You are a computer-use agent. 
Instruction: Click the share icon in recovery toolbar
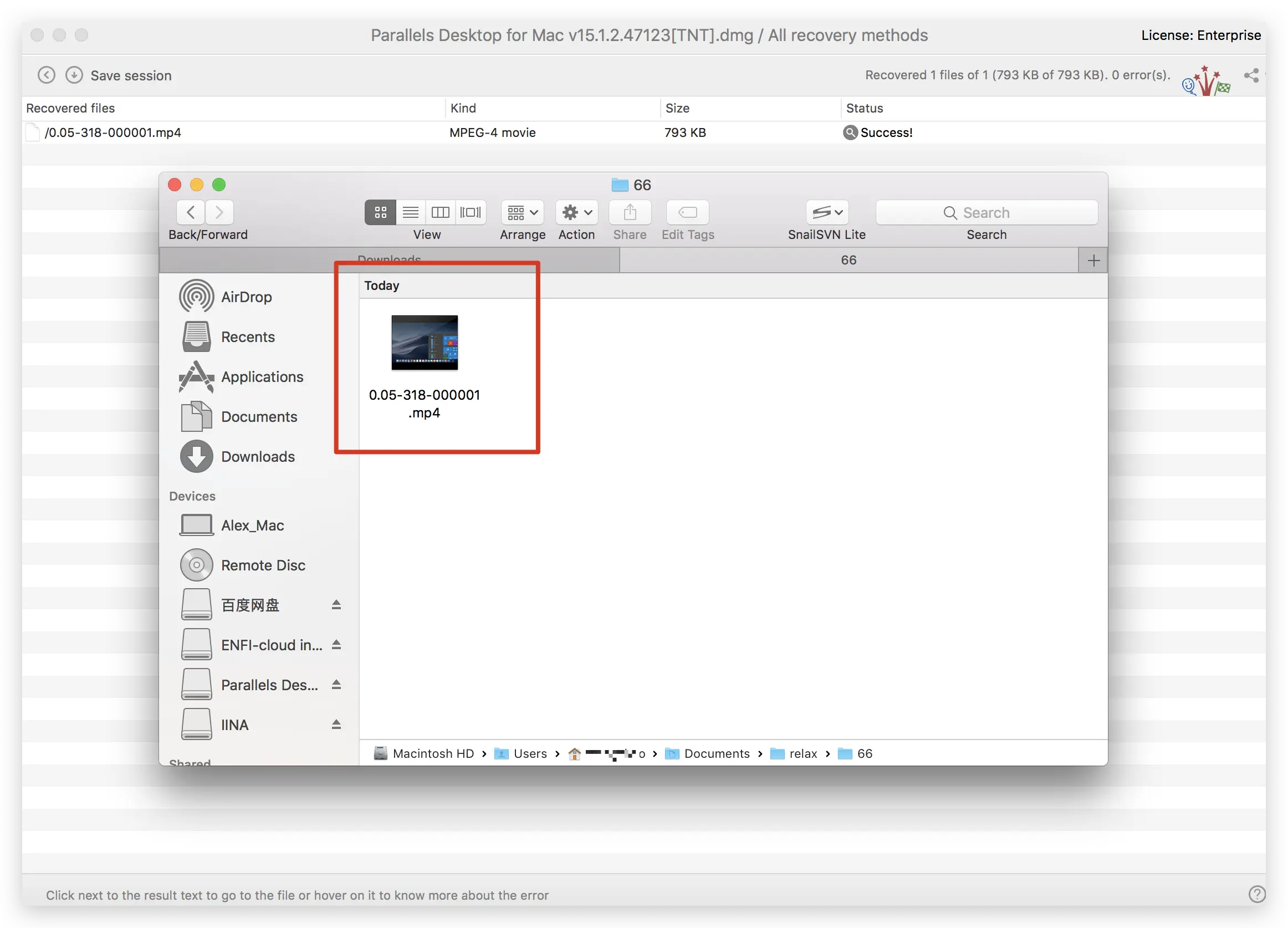(1251, 75)
